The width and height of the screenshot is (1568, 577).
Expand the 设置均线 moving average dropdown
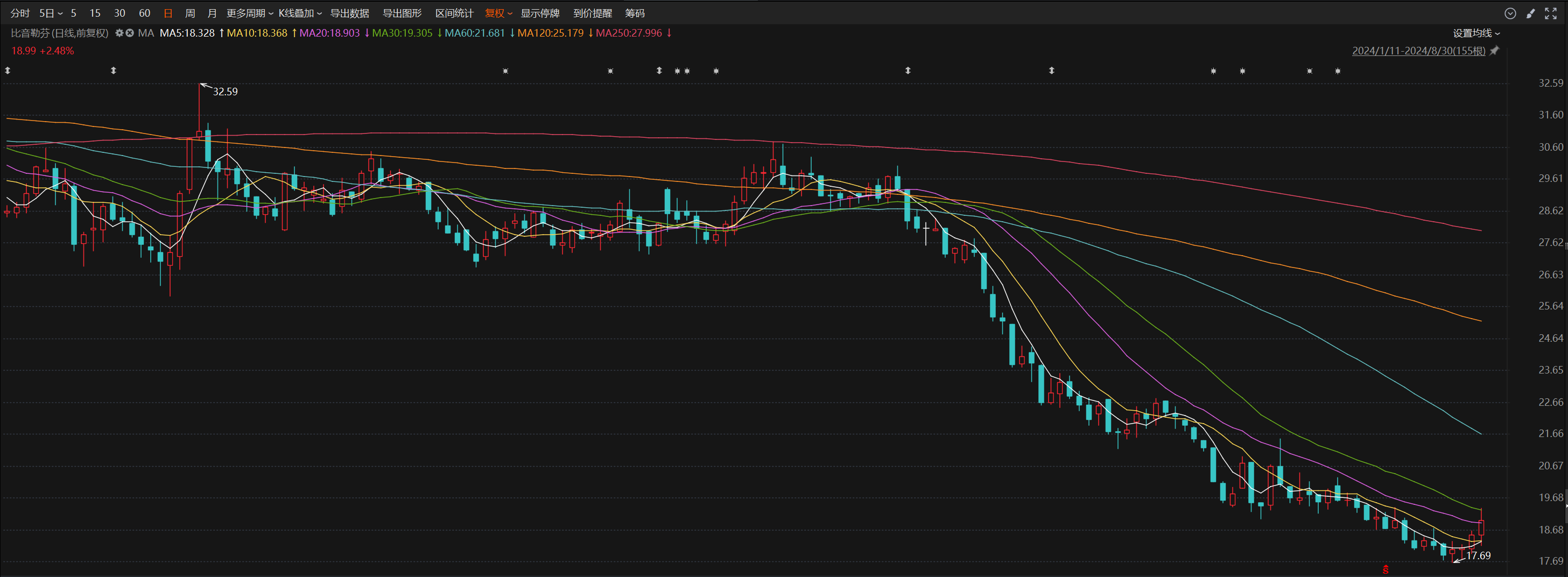(x=1476, y=33)
